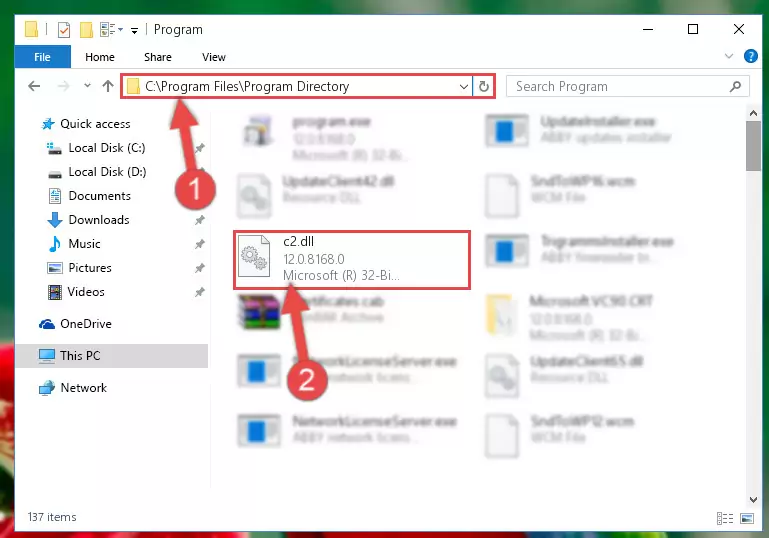Image resolution: width=769 pixels, height=538 pixels.
Task: Click the pin icon beside Pictures
Action: (x=200, y=268)
